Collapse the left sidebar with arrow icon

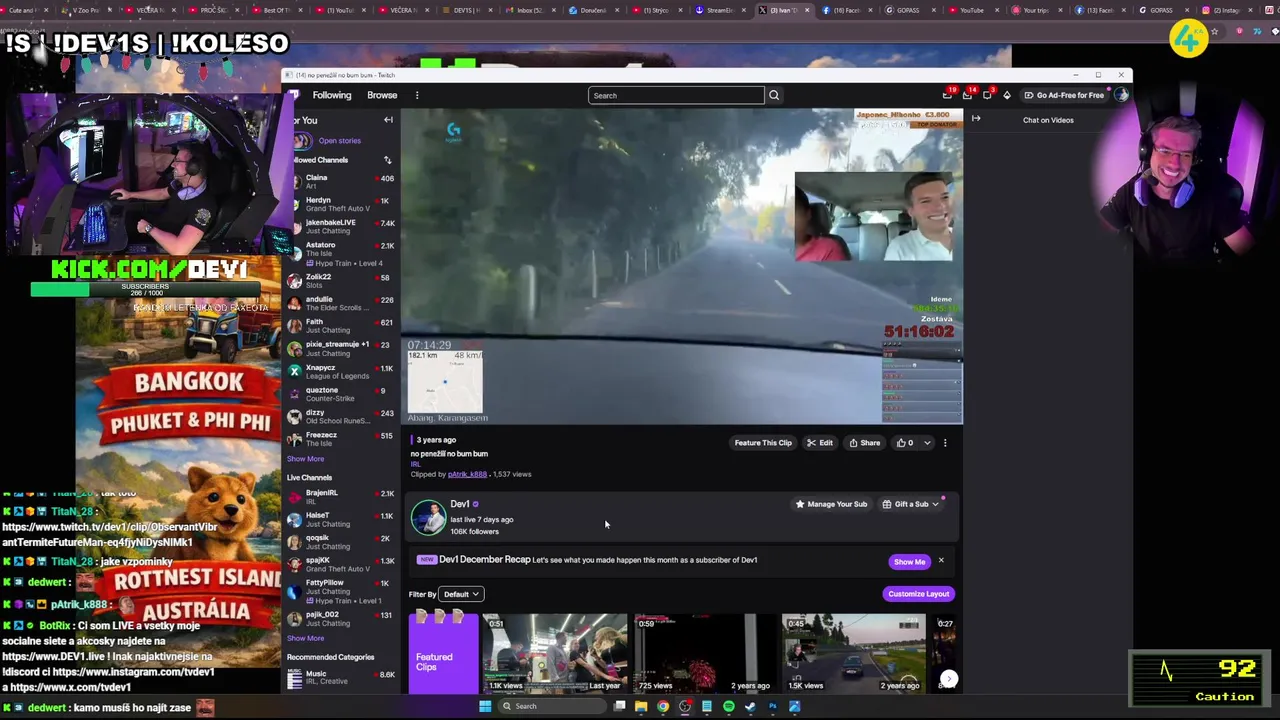click(388, 120)
